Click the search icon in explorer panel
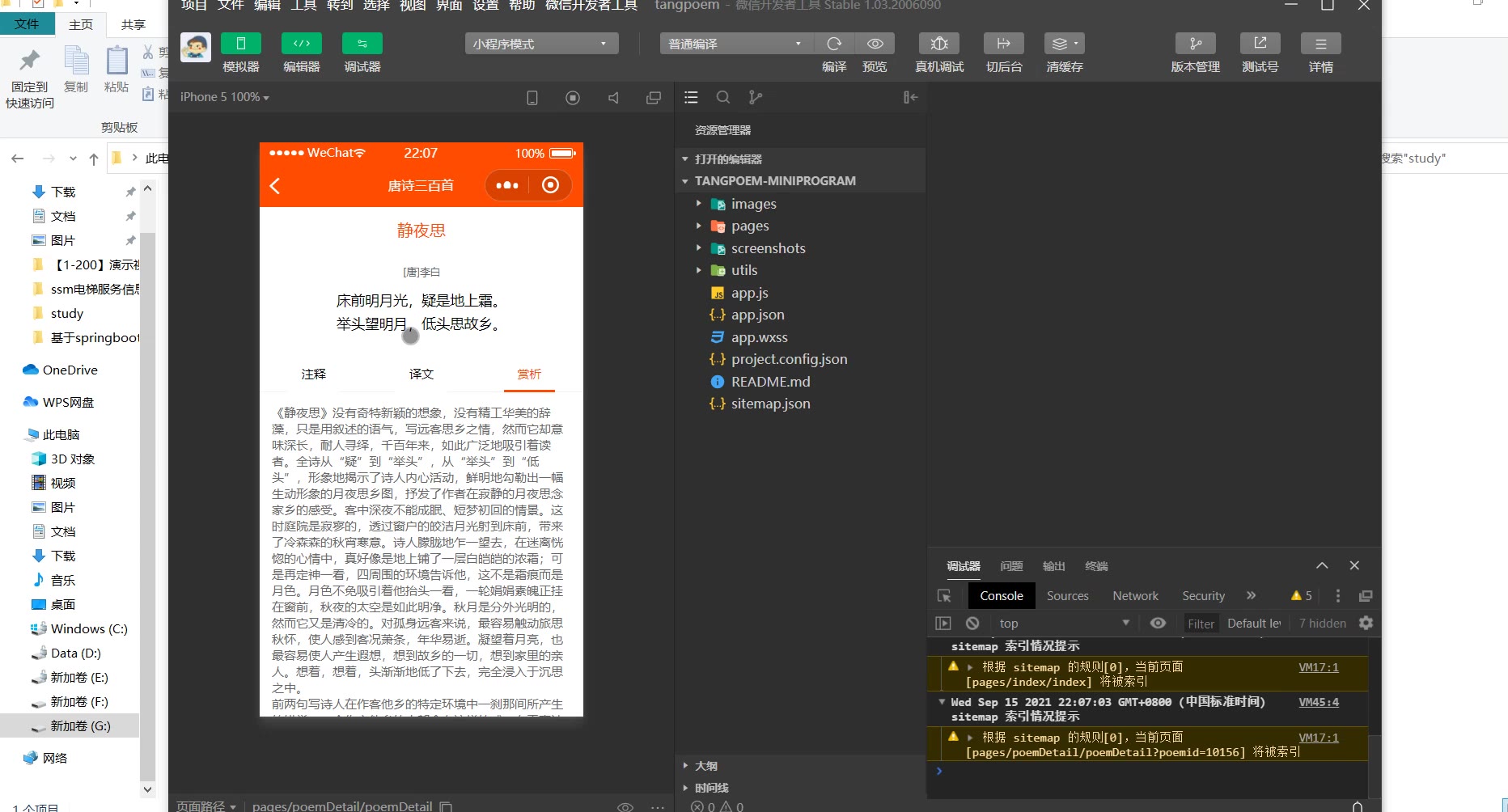Image resolution: width=1508 pixels, height=812 pixels. coord(723,97)
